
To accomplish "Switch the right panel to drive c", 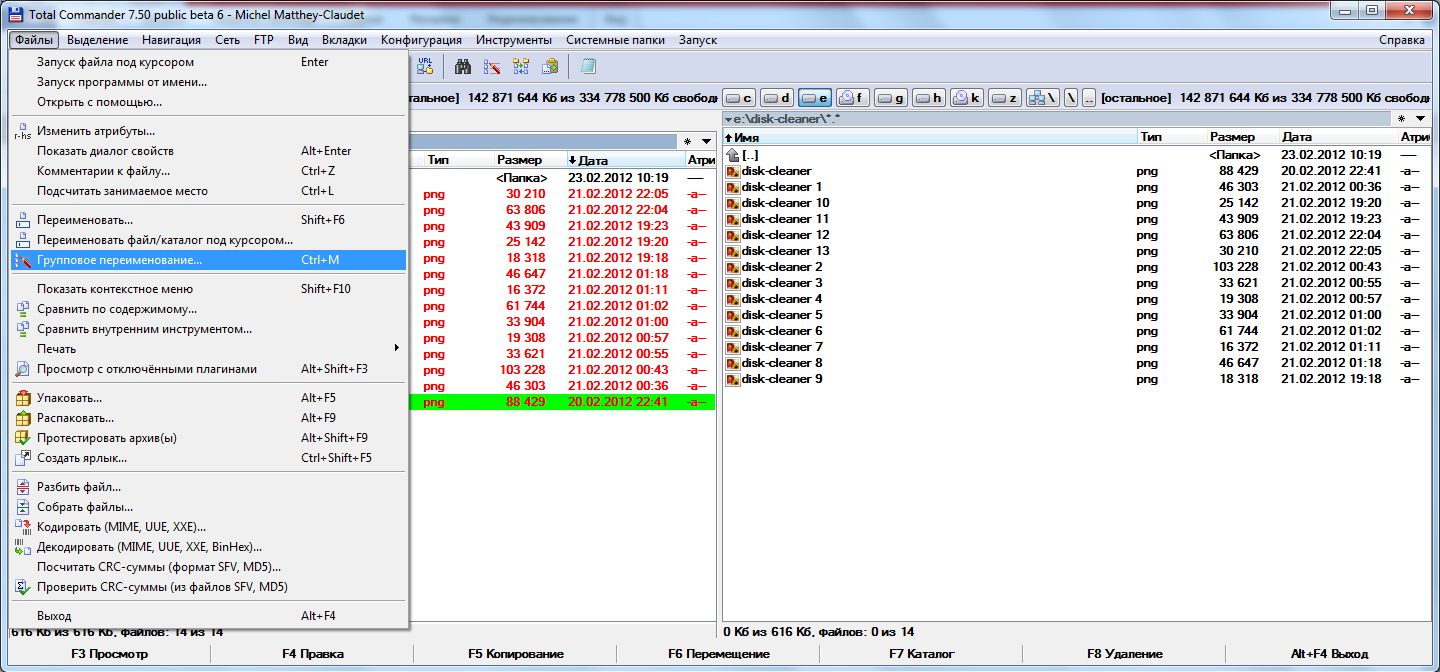I will point(739,98).
